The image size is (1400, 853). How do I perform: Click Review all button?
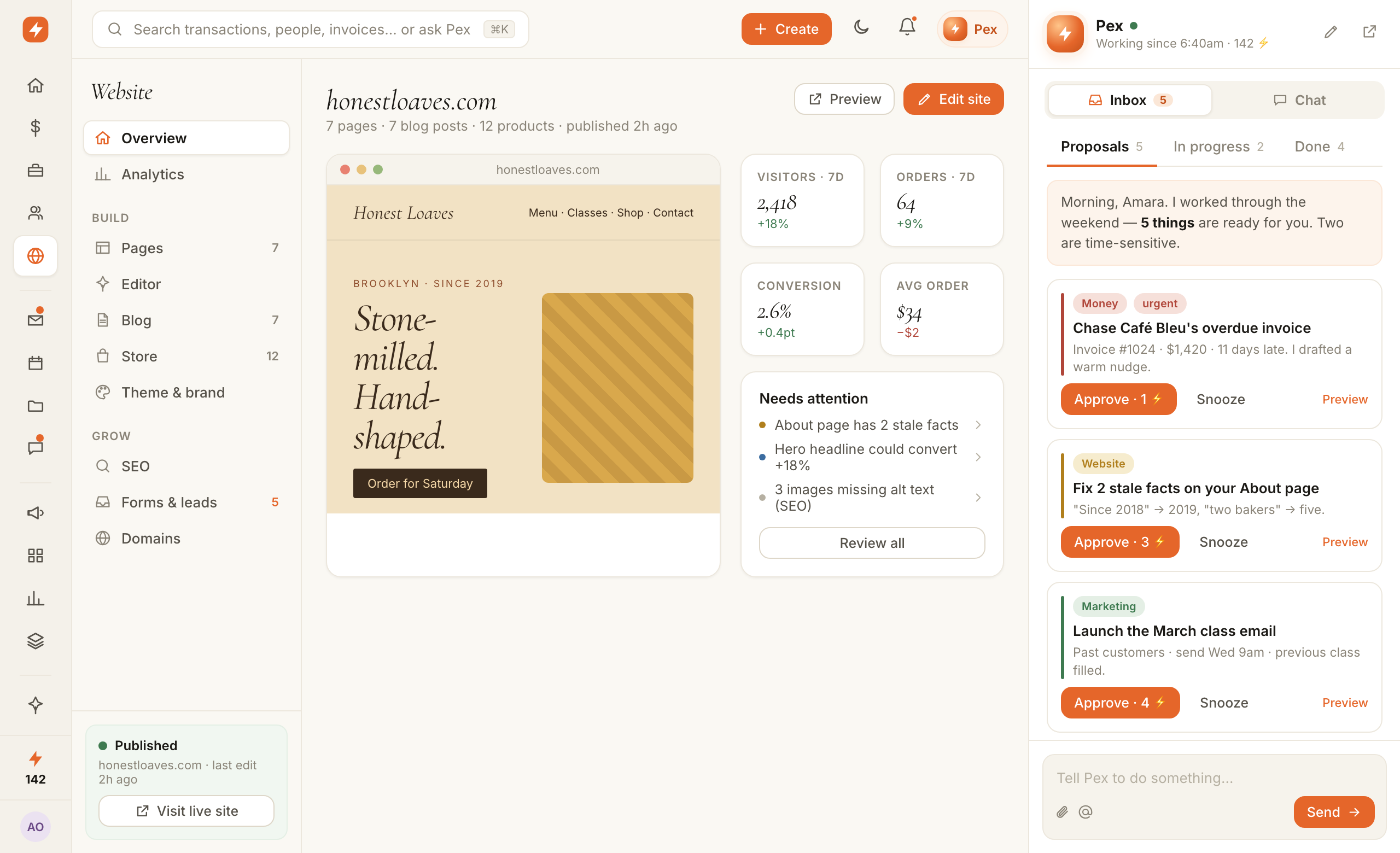pos(872,543)
